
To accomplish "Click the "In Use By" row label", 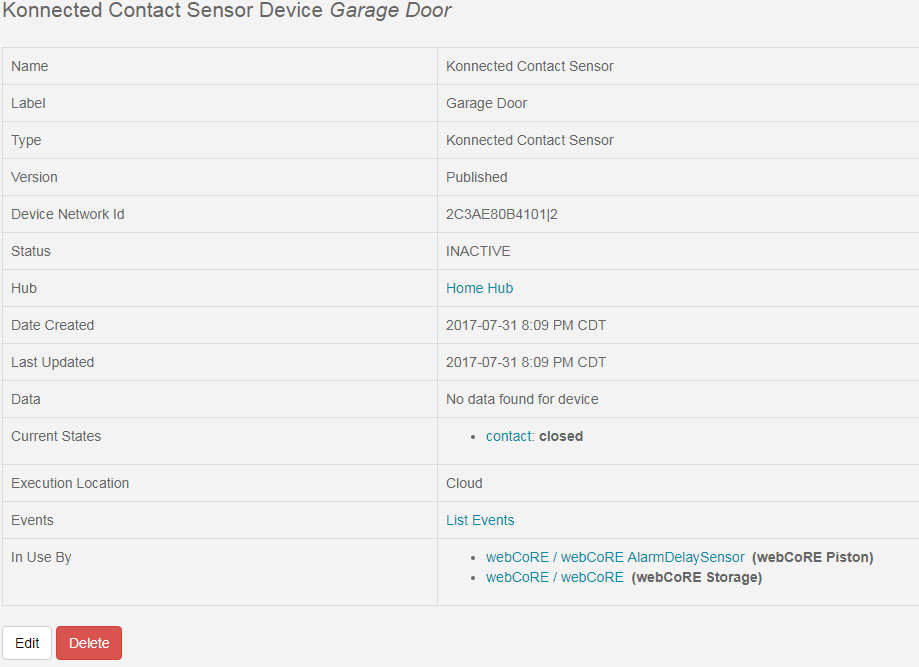I will tap(41, 557).
